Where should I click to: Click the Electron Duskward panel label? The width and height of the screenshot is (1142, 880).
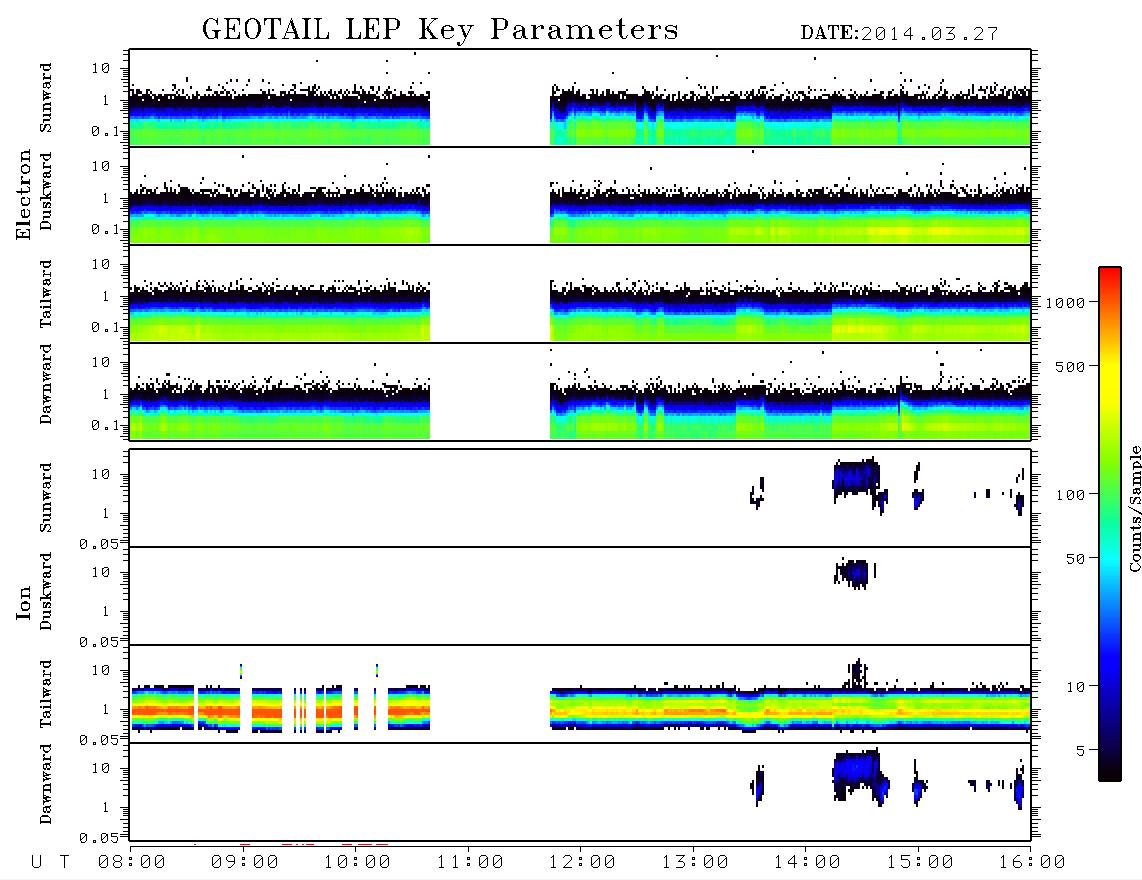point(46,192)
